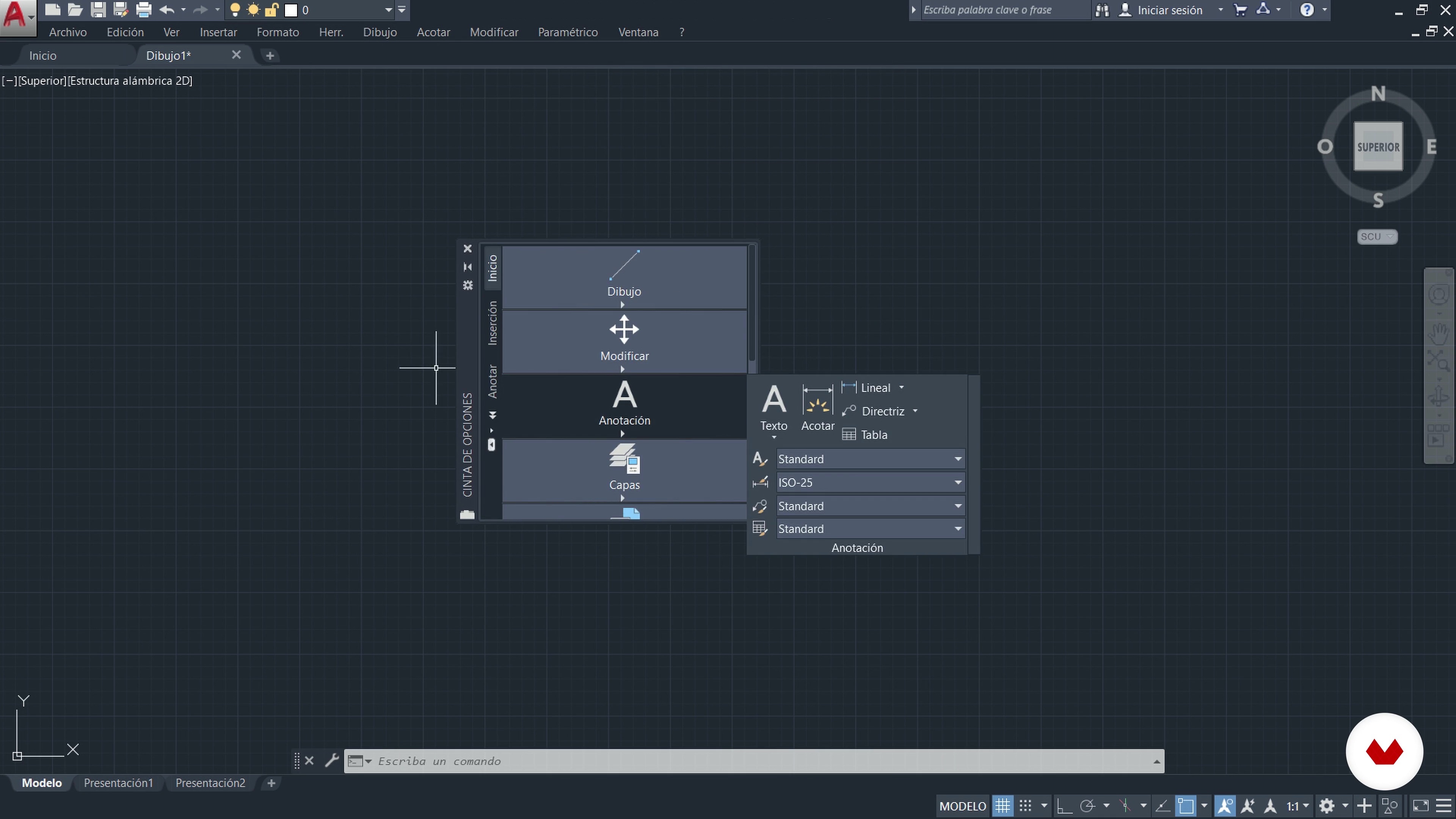The height and width of the screenshot is (819, 1456).
Task: Click the white layer color swatch
Action: (291, 10)
